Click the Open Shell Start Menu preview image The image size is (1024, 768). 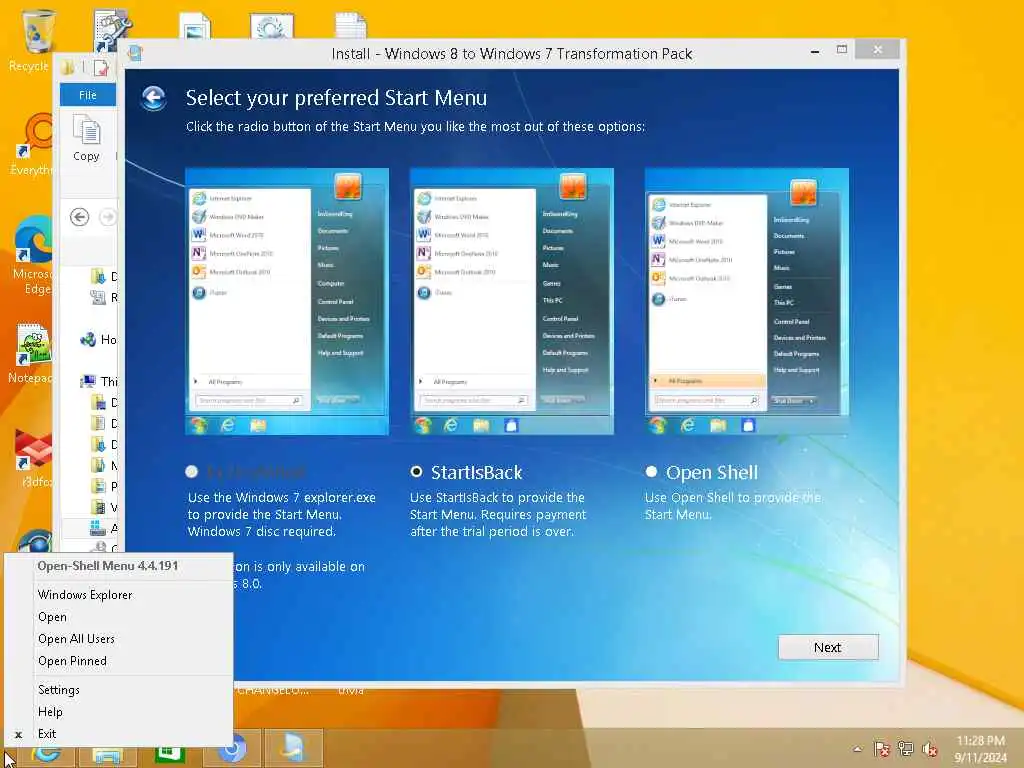746,302
